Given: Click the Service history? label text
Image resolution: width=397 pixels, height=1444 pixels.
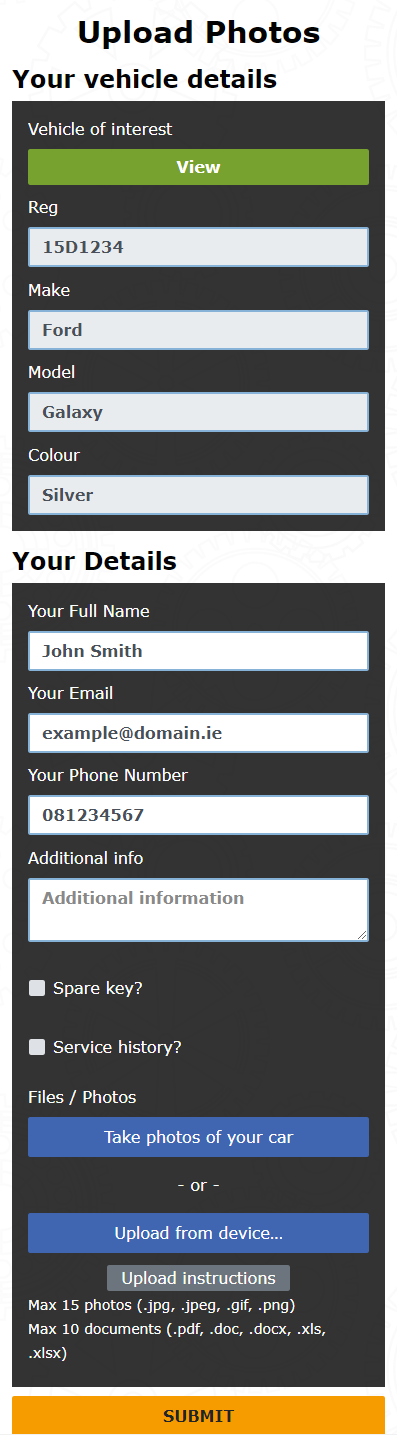Looking at the screenshot, I should (117, 1047).
